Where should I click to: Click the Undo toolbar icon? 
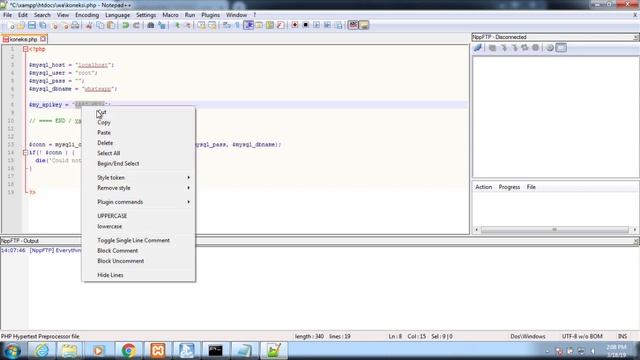pos(125,25)
